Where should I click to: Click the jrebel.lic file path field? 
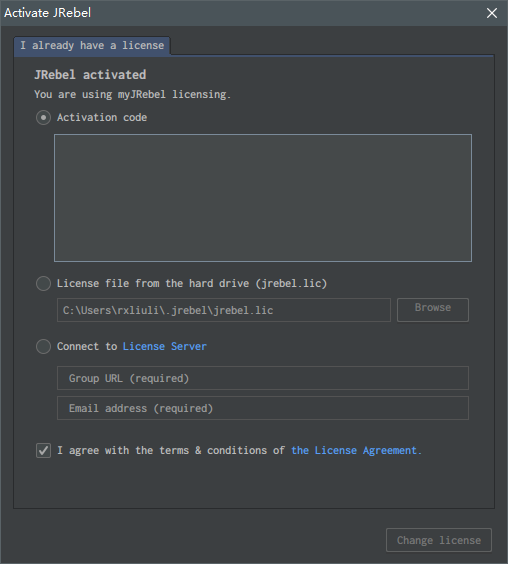point(224,310)
